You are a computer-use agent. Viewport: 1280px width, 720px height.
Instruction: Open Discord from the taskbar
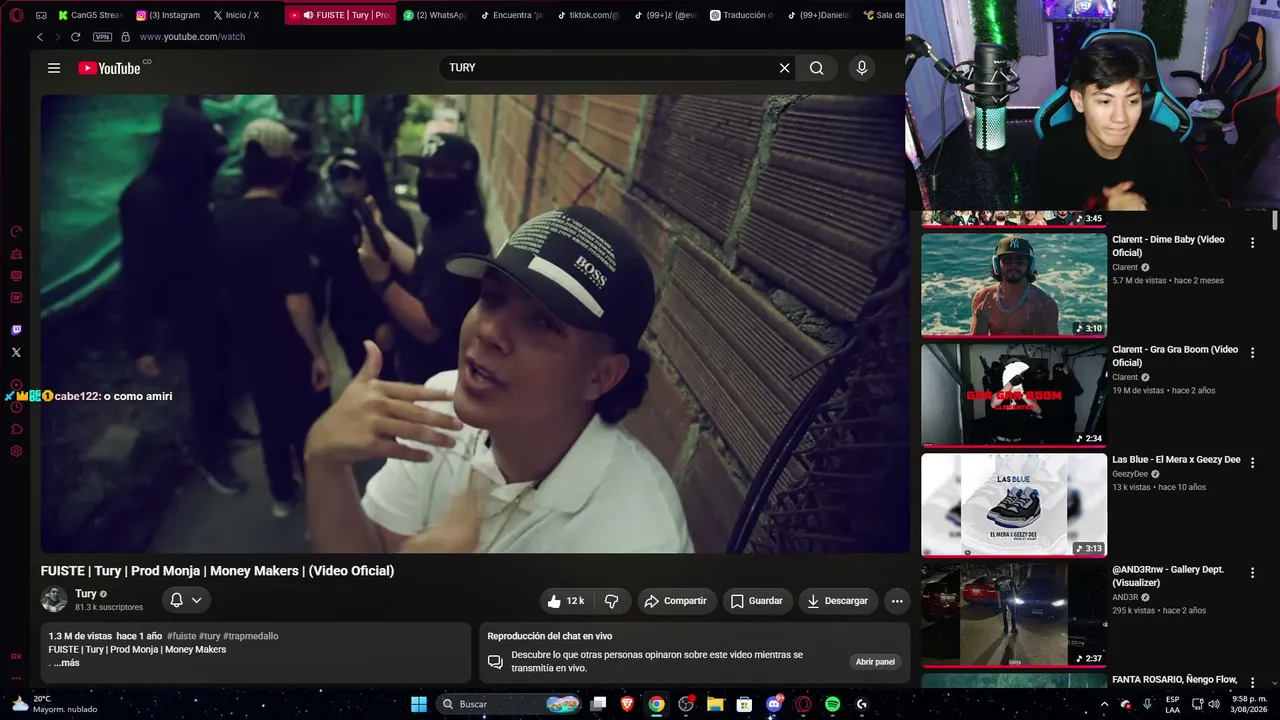click(x=774, y=704)
